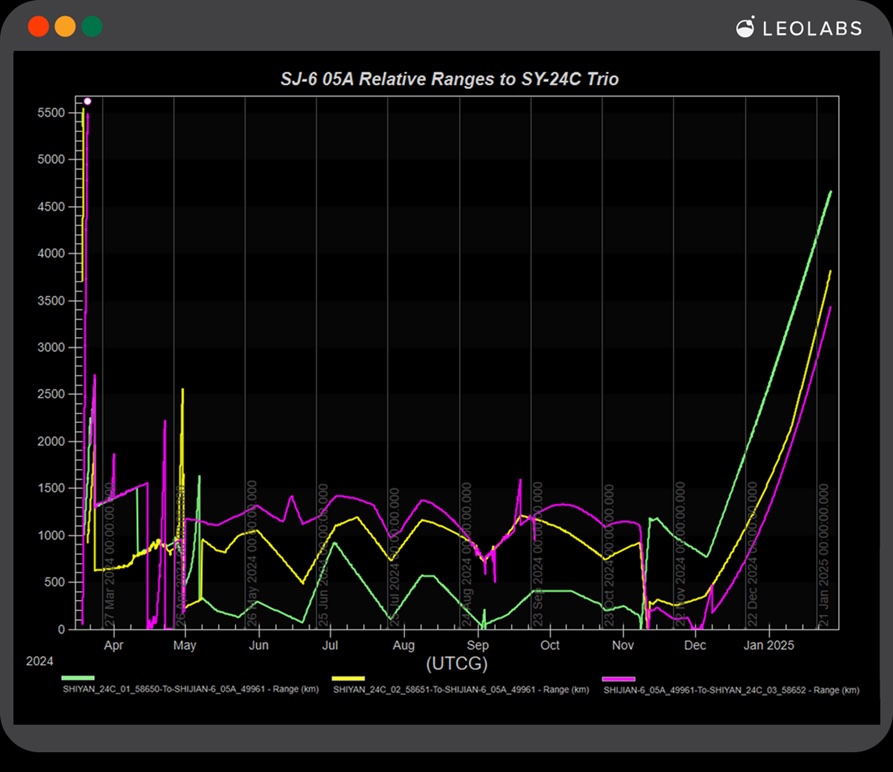Click the 2024 year label below the axis
The image size is (893, 772).
pos(40,662)
